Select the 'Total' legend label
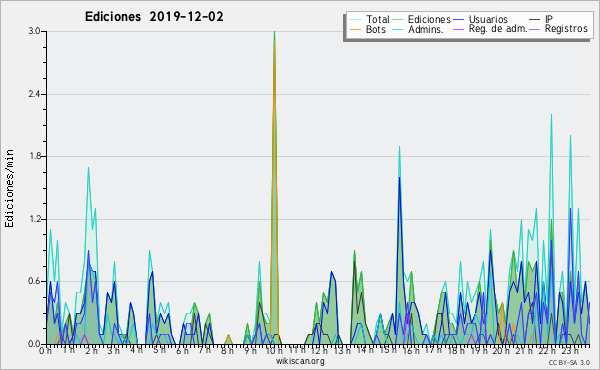600x370 pixels. pos(378,19)
